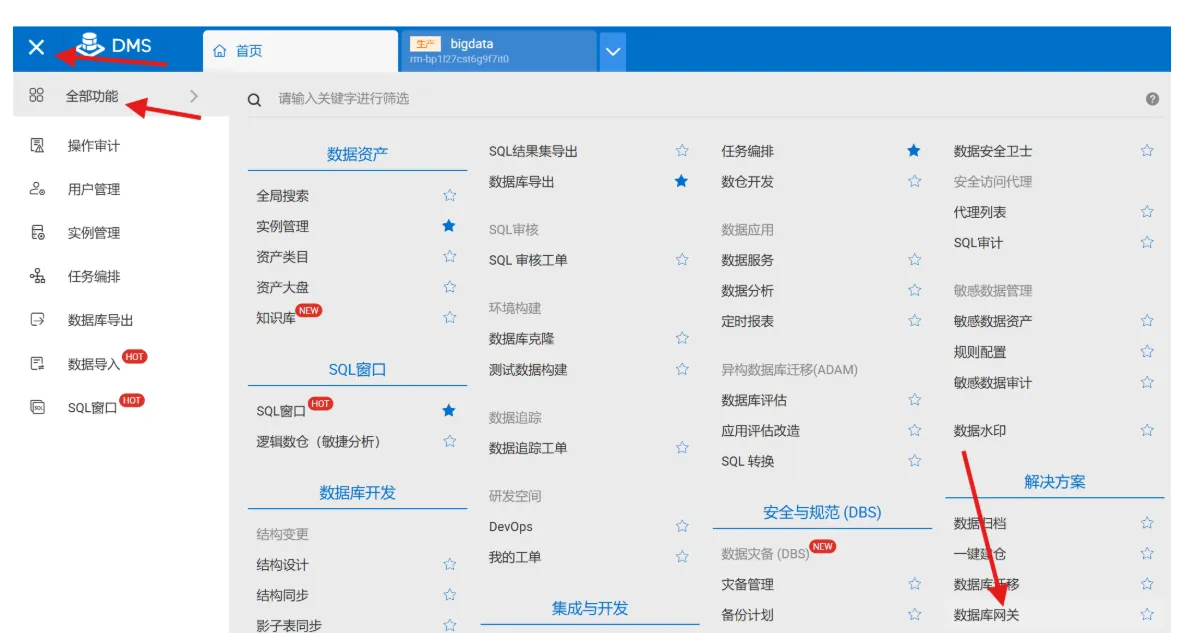Image resolution: width=1191 pixels, height=633 pixels.
Task: Star the 数据分析 entry
Action: pos(915,290)
